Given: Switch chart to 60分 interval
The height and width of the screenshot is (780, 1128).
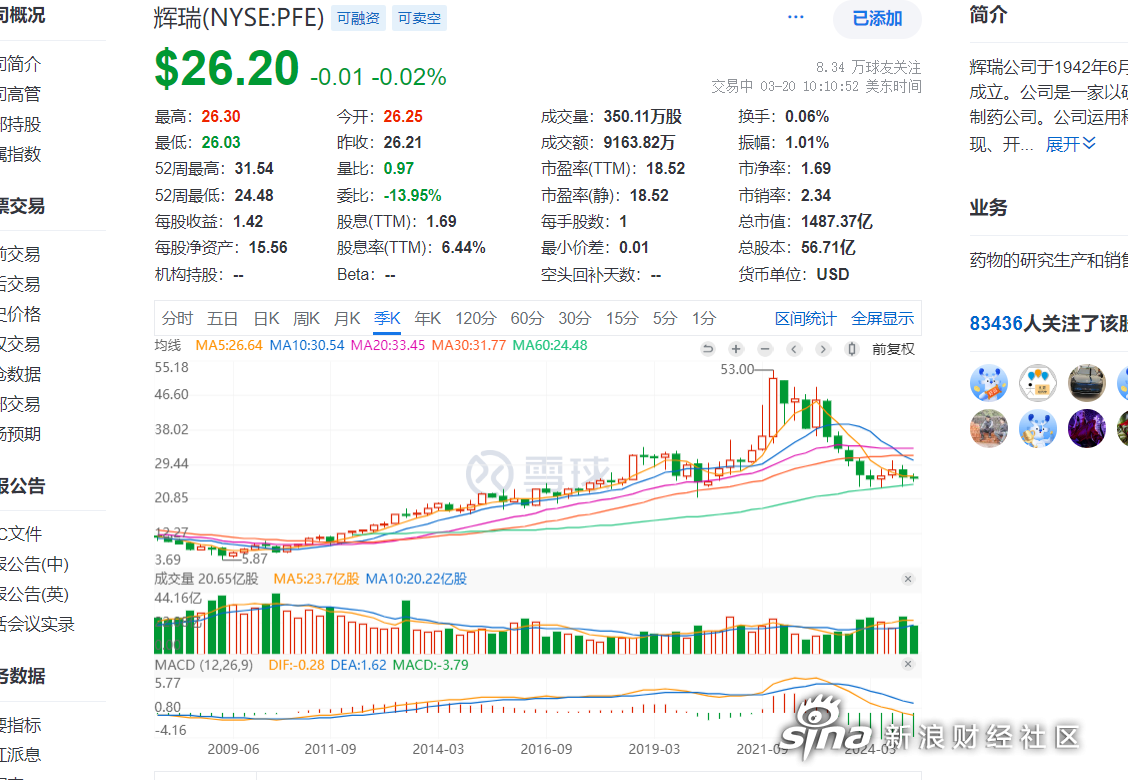Looking at the screenshot, I should coord(527,318).
